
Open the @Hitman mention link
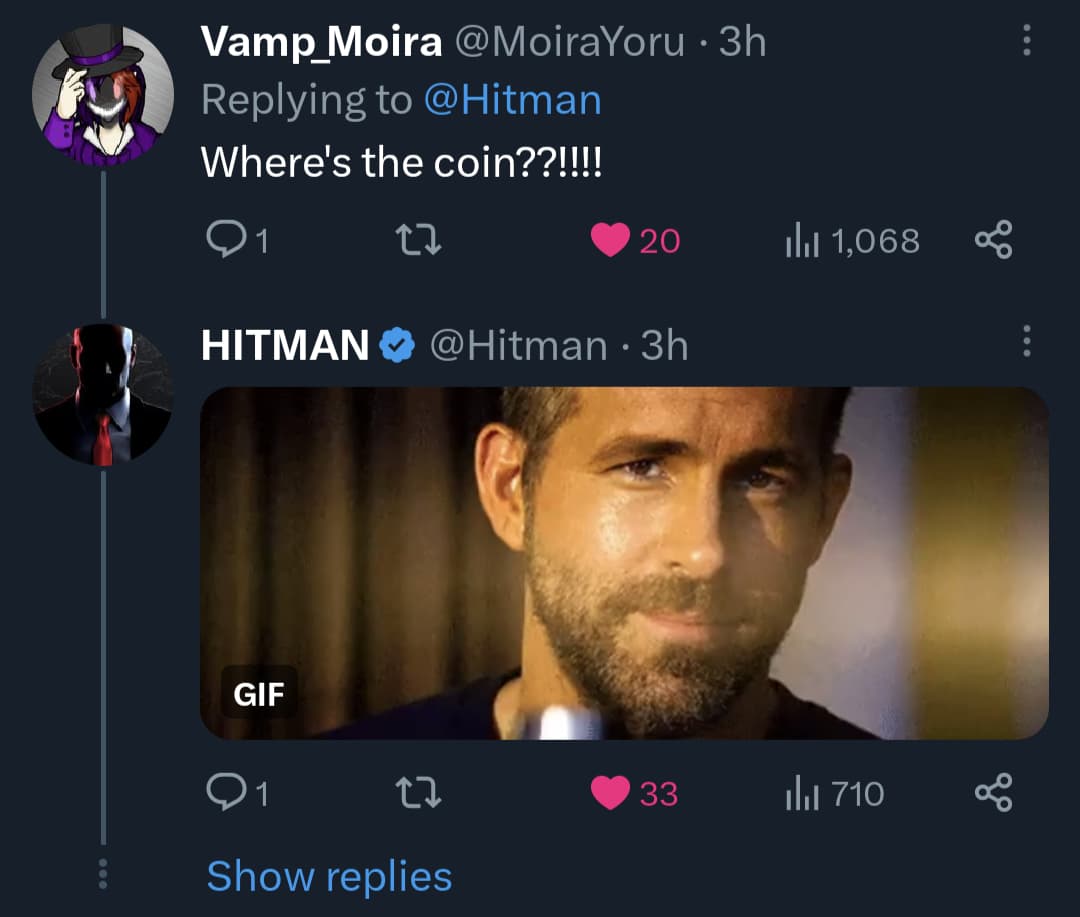click(513, 100)
